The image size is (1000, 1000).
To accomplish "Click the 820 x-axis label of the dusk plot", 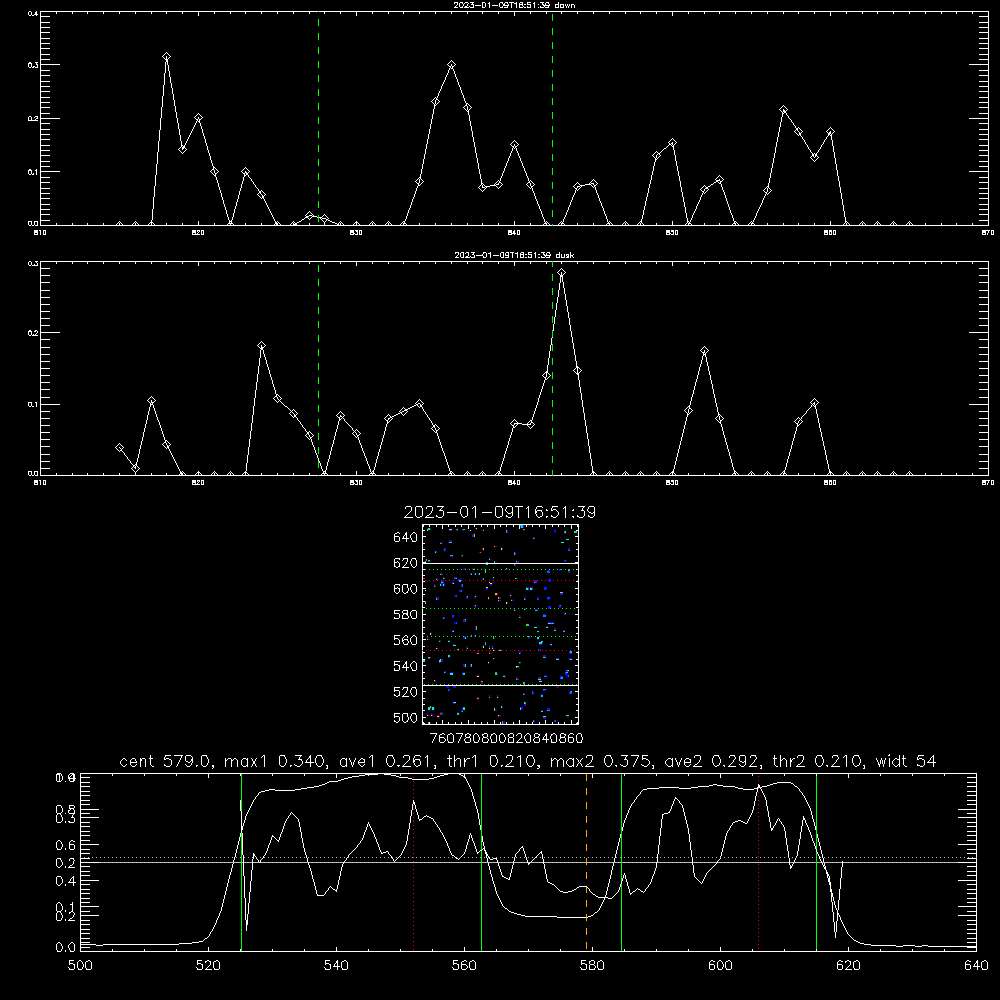I will pos(198,483).
